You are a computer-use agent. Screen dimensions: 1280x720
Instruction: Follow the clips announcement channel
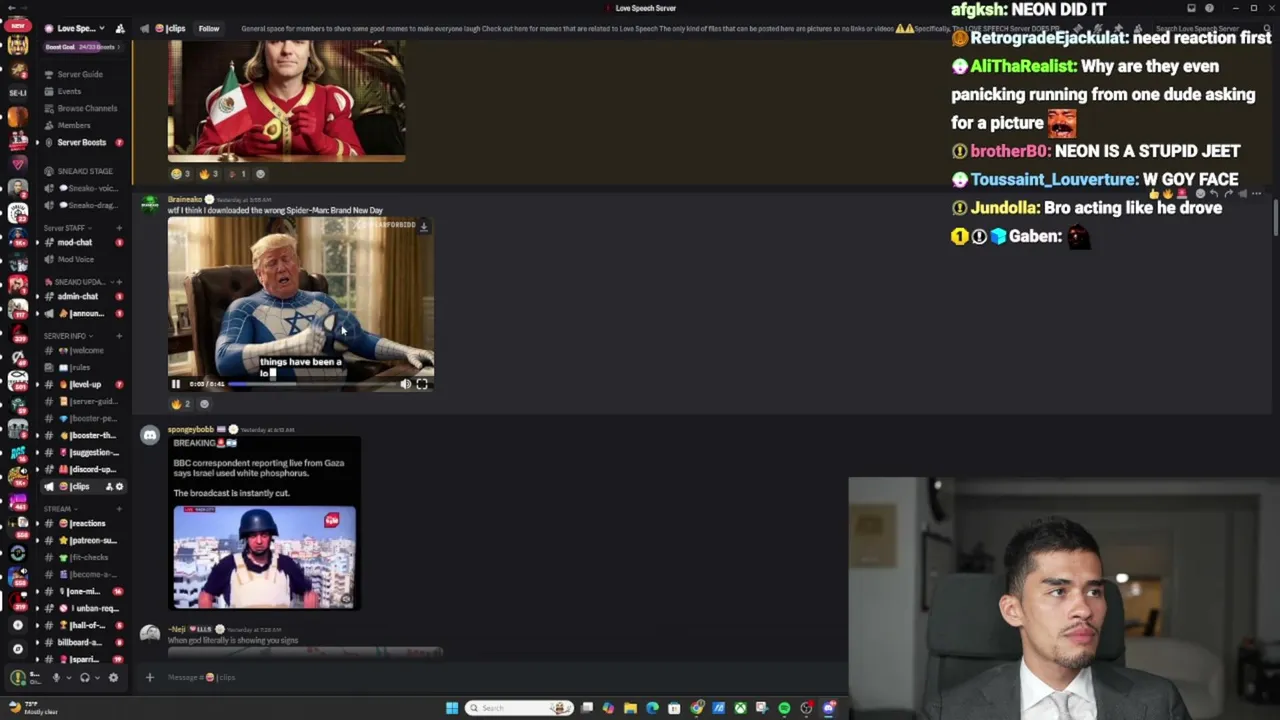(209, 29)
